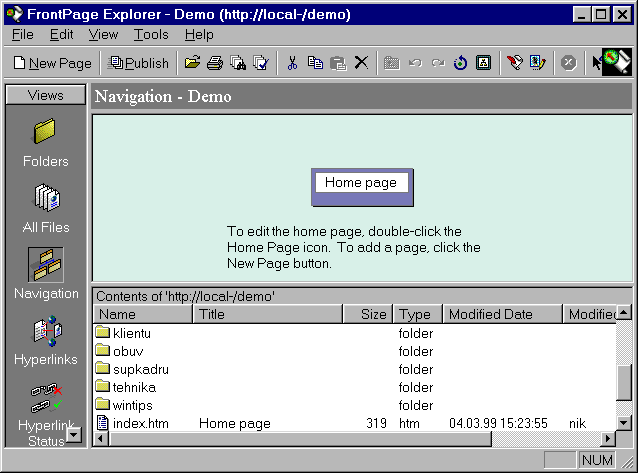The height and width of the screenshot is (473, 638).
Task: Sort file list by Modified Date header
Action: 502,314
